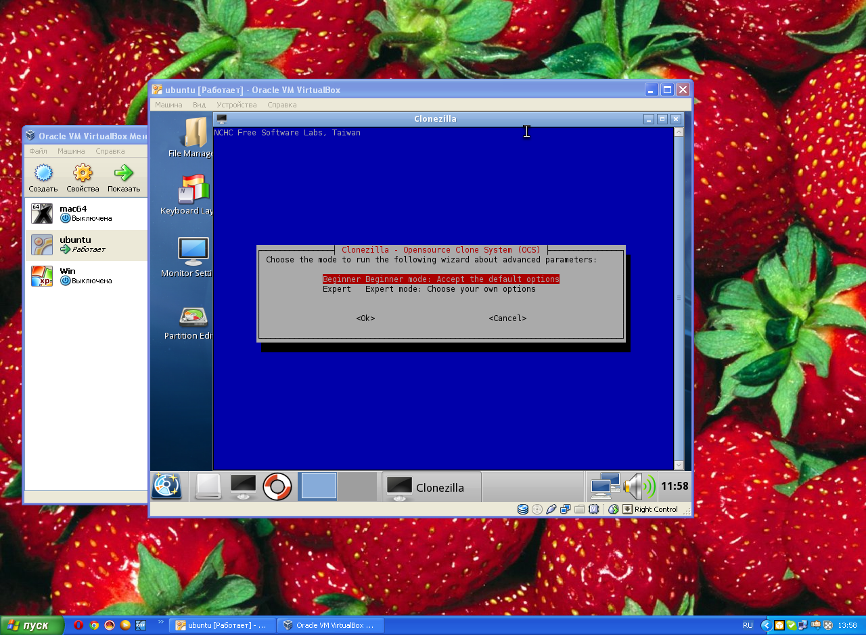Click the Clonezilla terminal title bar icon
This screenshot has height=635, width=866.
coord(221,119)
